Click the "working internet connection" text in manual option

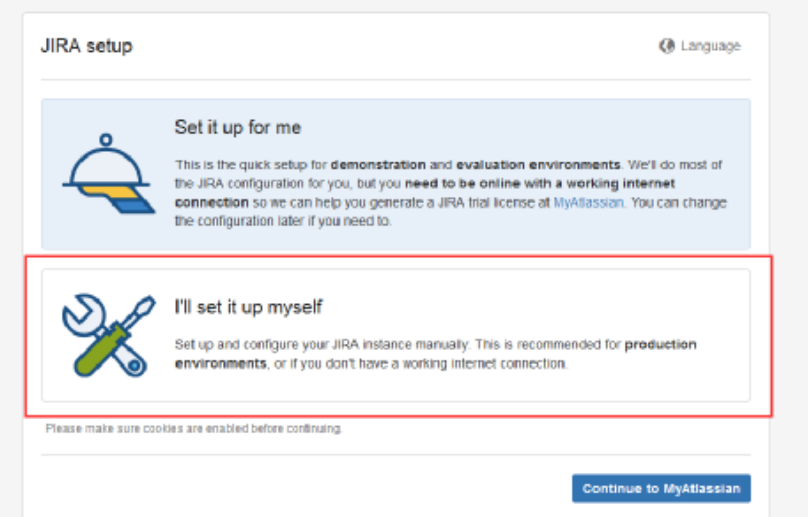[493, 364]
